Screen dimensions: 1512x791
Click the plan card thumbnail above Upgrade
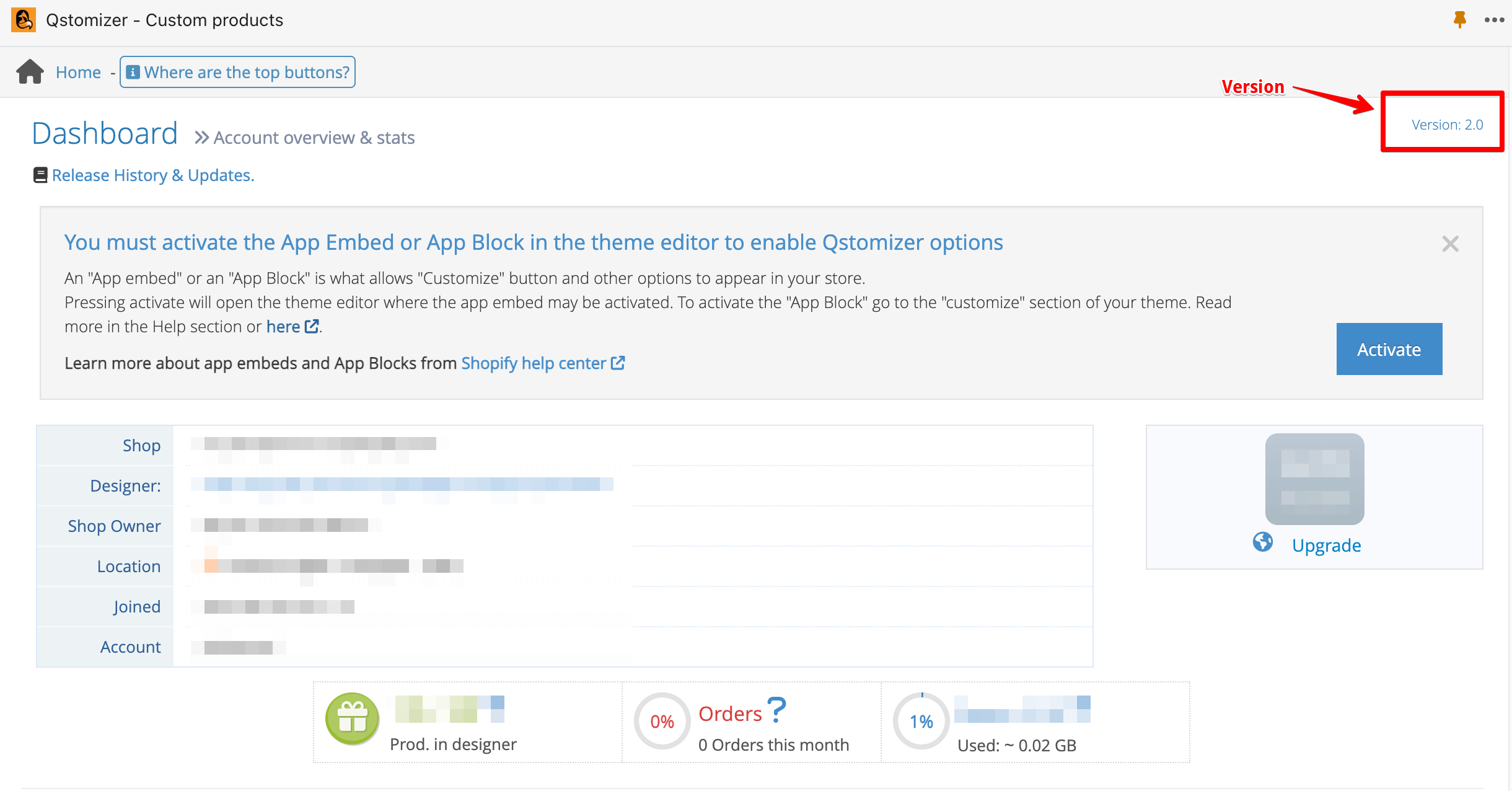tap(1314, 479)
